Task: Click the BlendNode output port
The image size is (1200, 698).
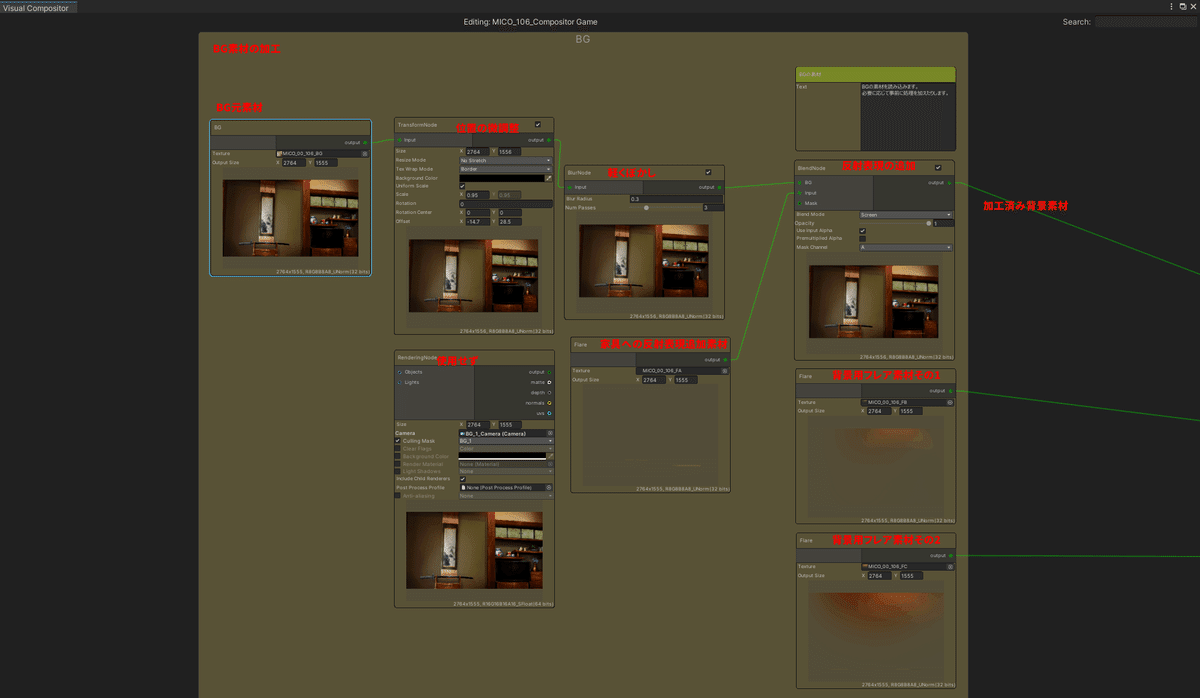Action: 949,183
